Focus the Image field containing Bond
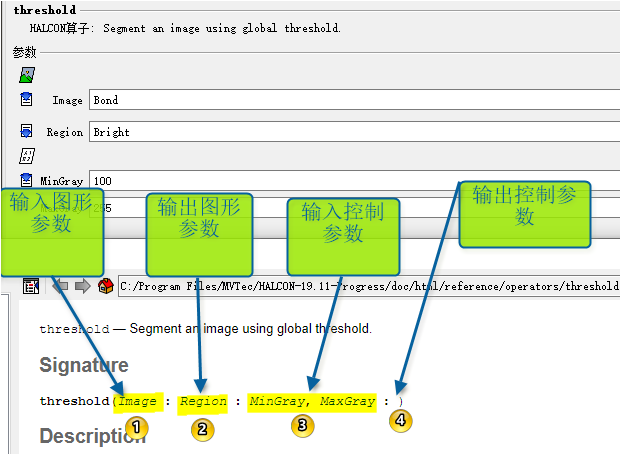621x455 pixels. click(x=354, y=100)
